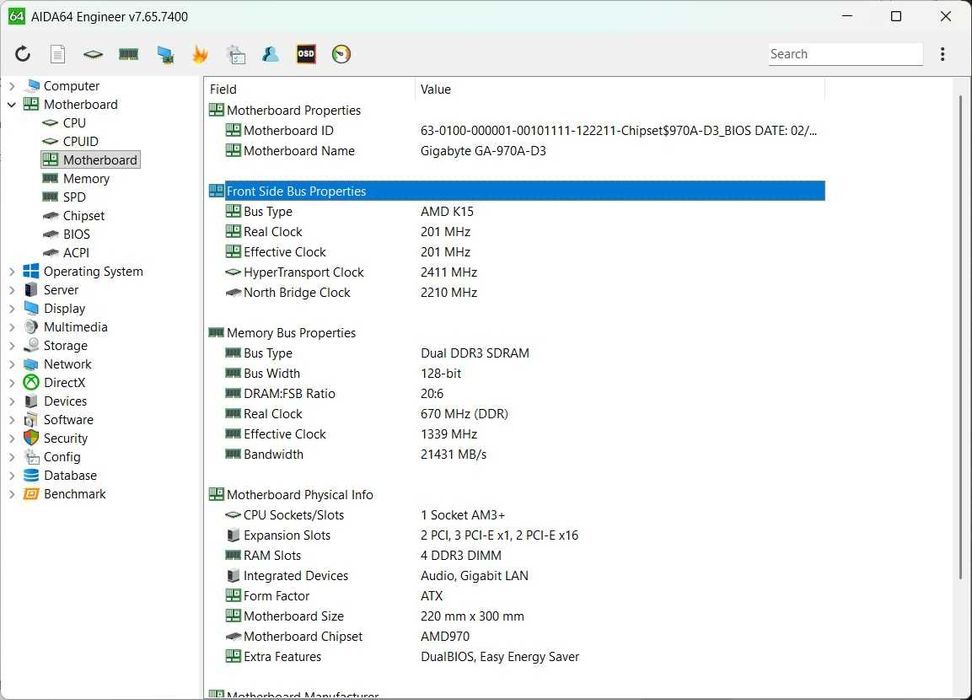Select the Extra Features row
This screenshot has width=972, height=700.
(516, 657)
